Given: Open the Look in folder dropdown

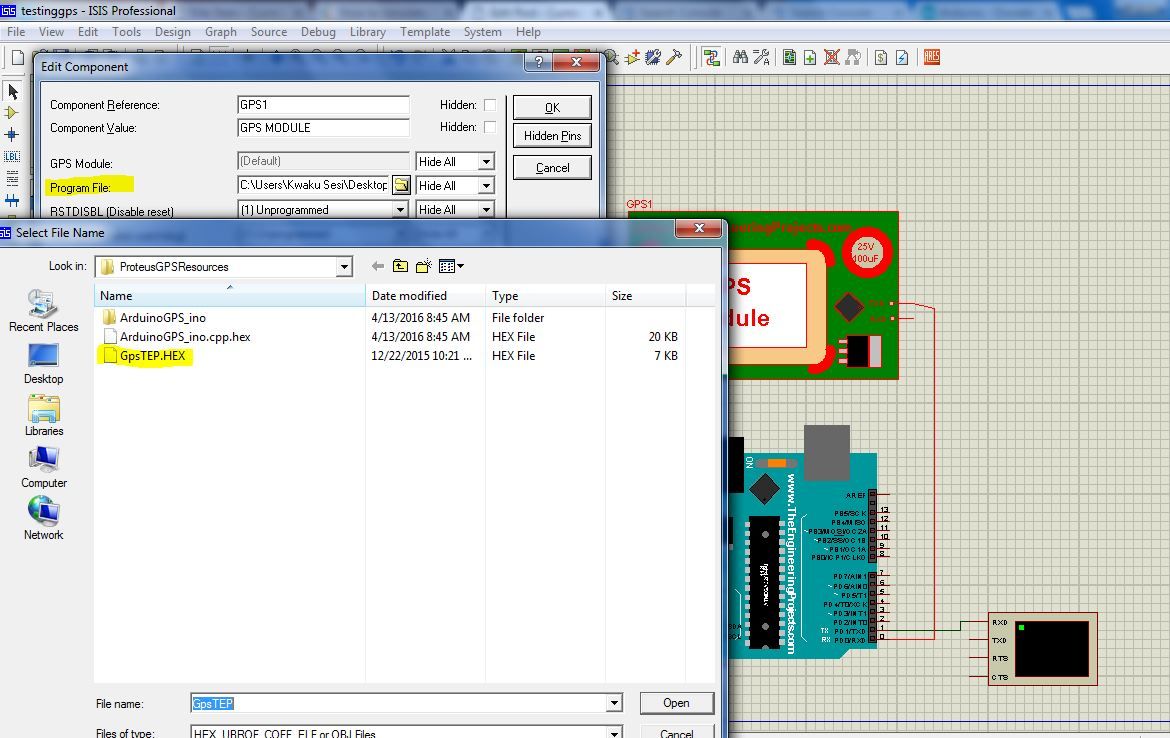Looking at the screenshot, I should click(x=345, y=266).
